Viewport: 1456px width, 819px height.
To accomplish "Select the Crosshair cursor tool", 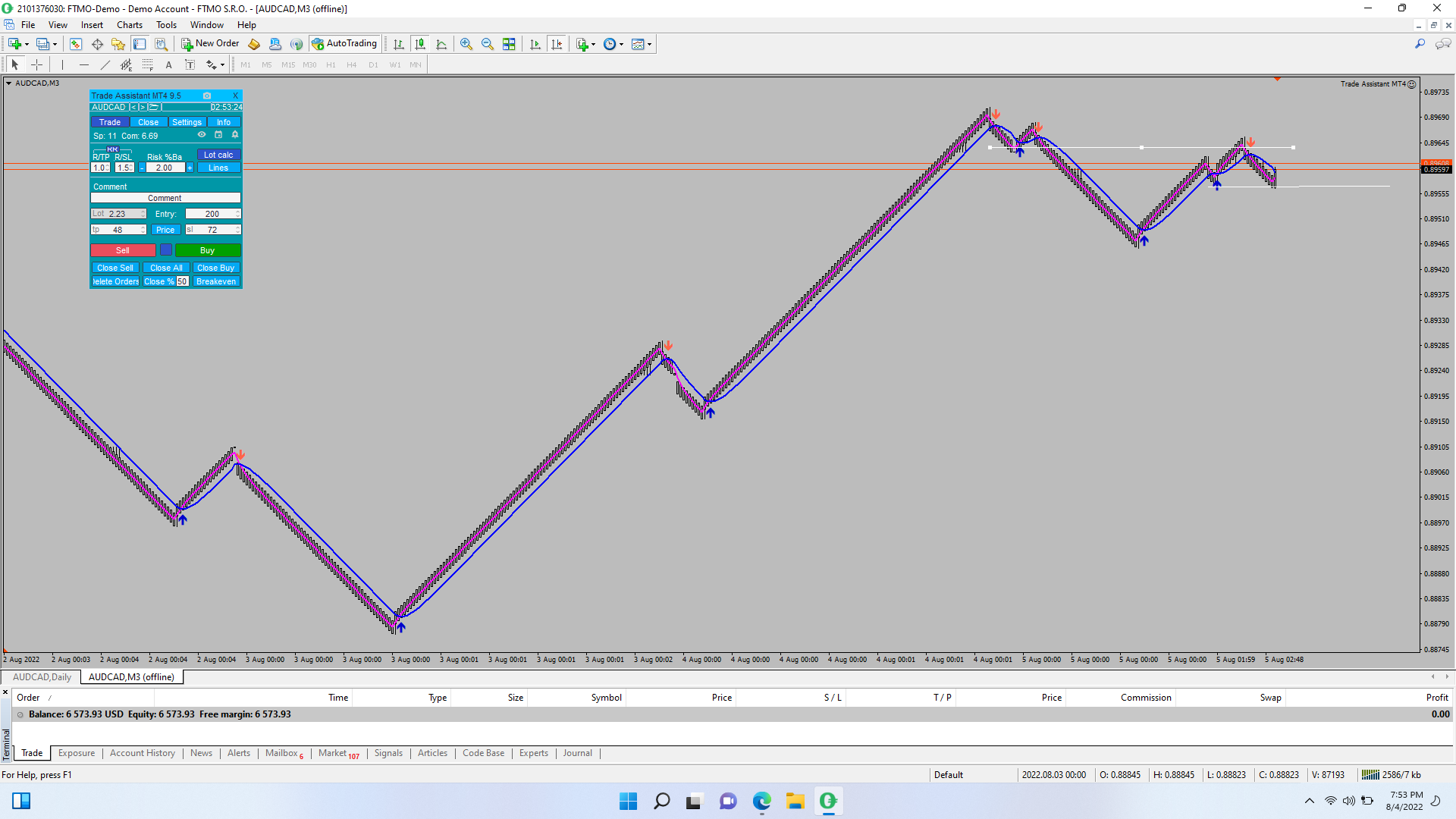I will [x=36, y=64].
